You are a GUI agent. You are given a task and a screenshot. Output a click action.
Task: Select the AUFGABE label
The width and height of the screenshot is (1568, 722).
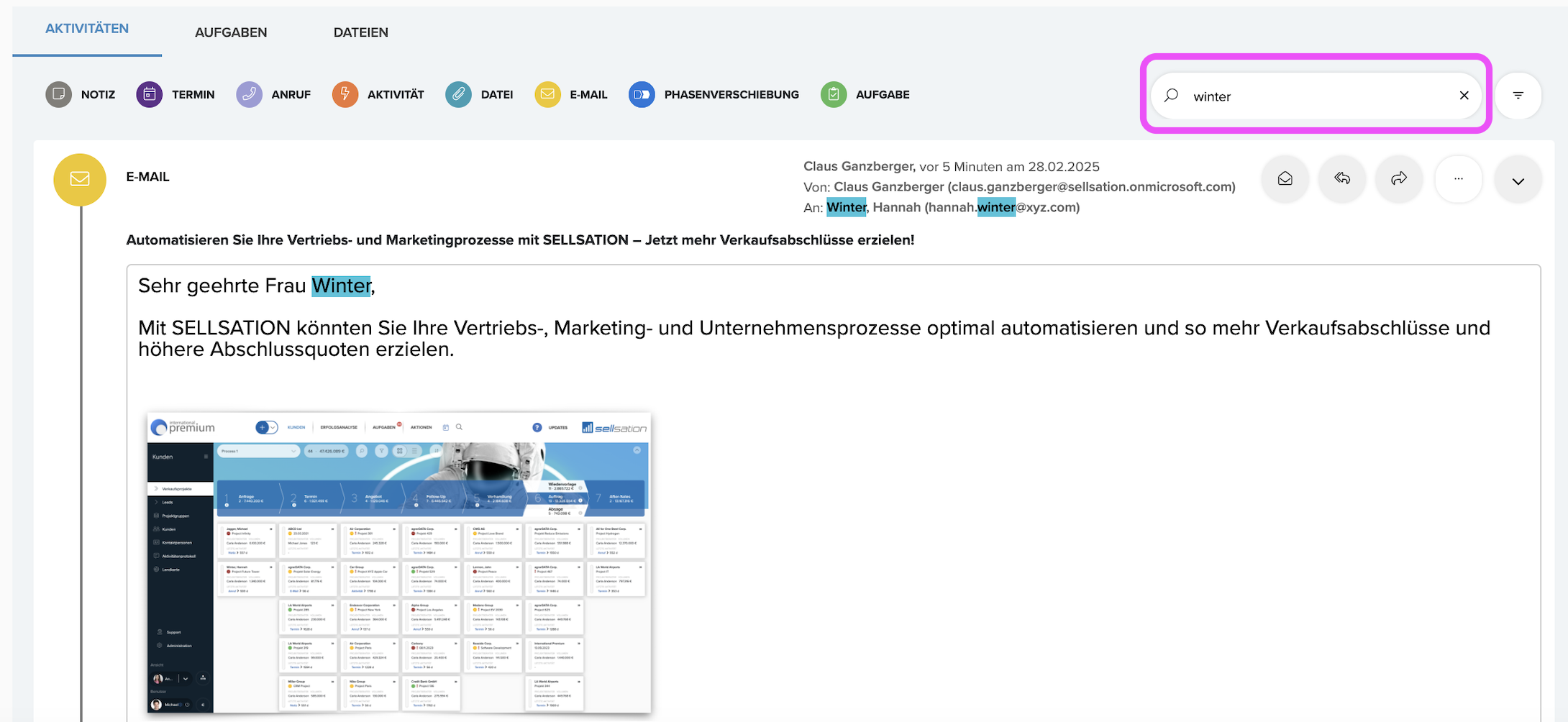(x=883, y=95)
